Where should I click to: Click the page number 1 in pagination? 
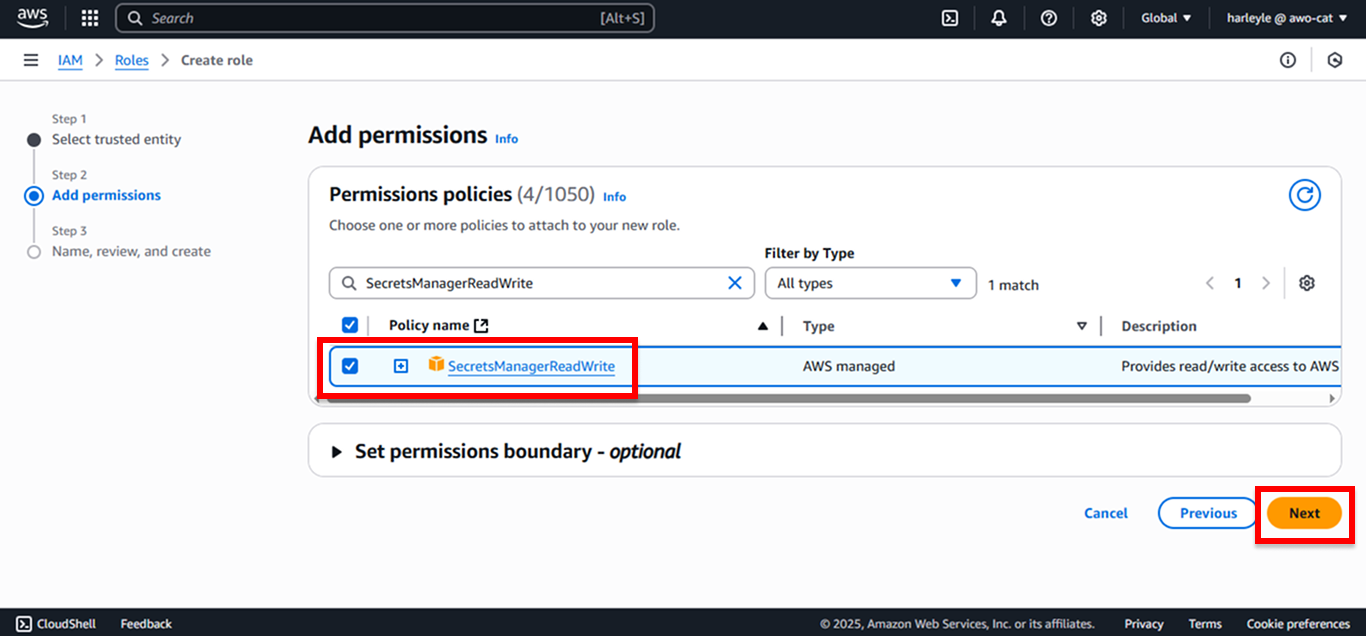tap(1238, 283)
